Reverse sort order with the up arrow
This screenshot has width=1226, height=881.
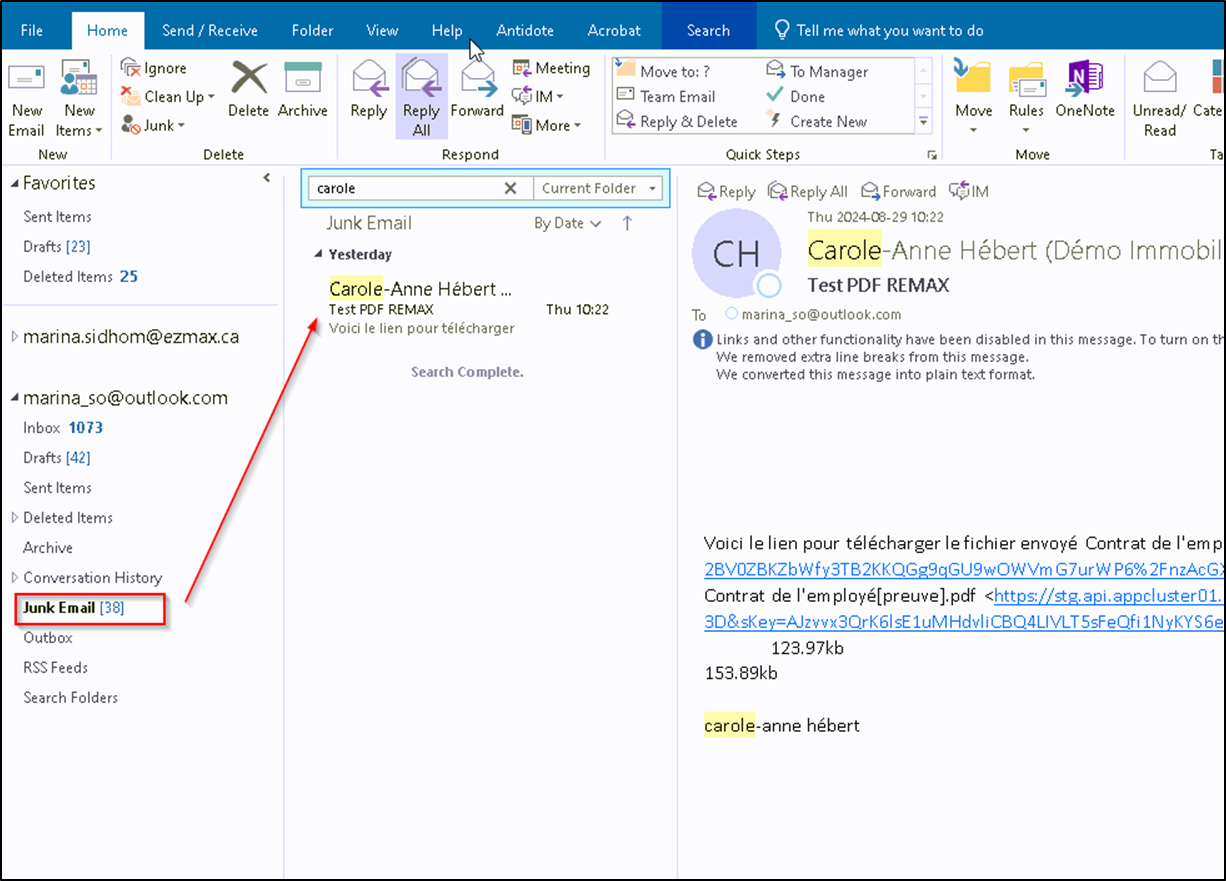click(x=627, y=223)
